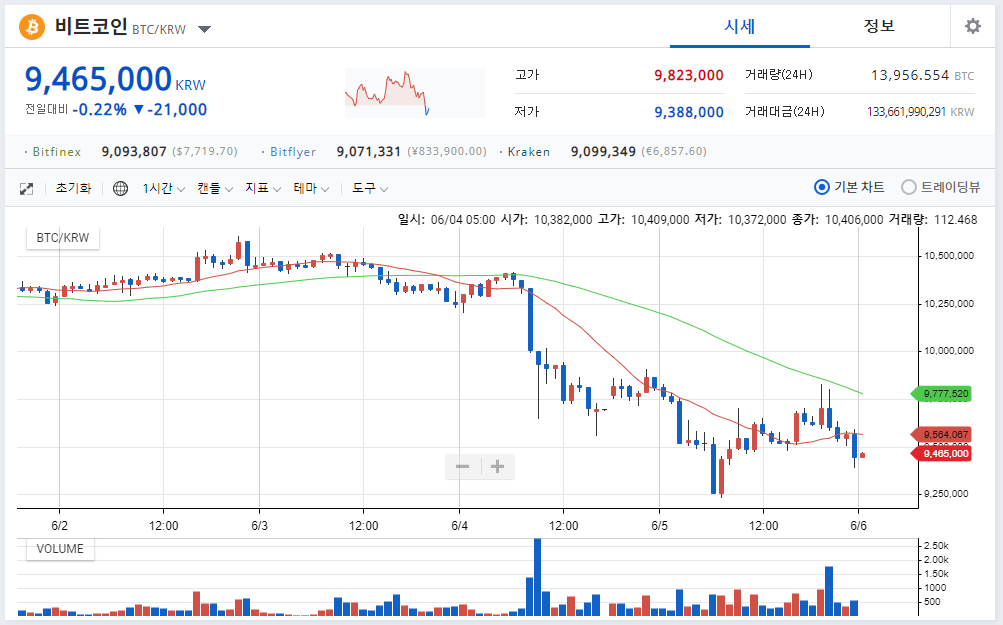Click the VOLUME panel label

pyautogui.click(x=60, y=549)
